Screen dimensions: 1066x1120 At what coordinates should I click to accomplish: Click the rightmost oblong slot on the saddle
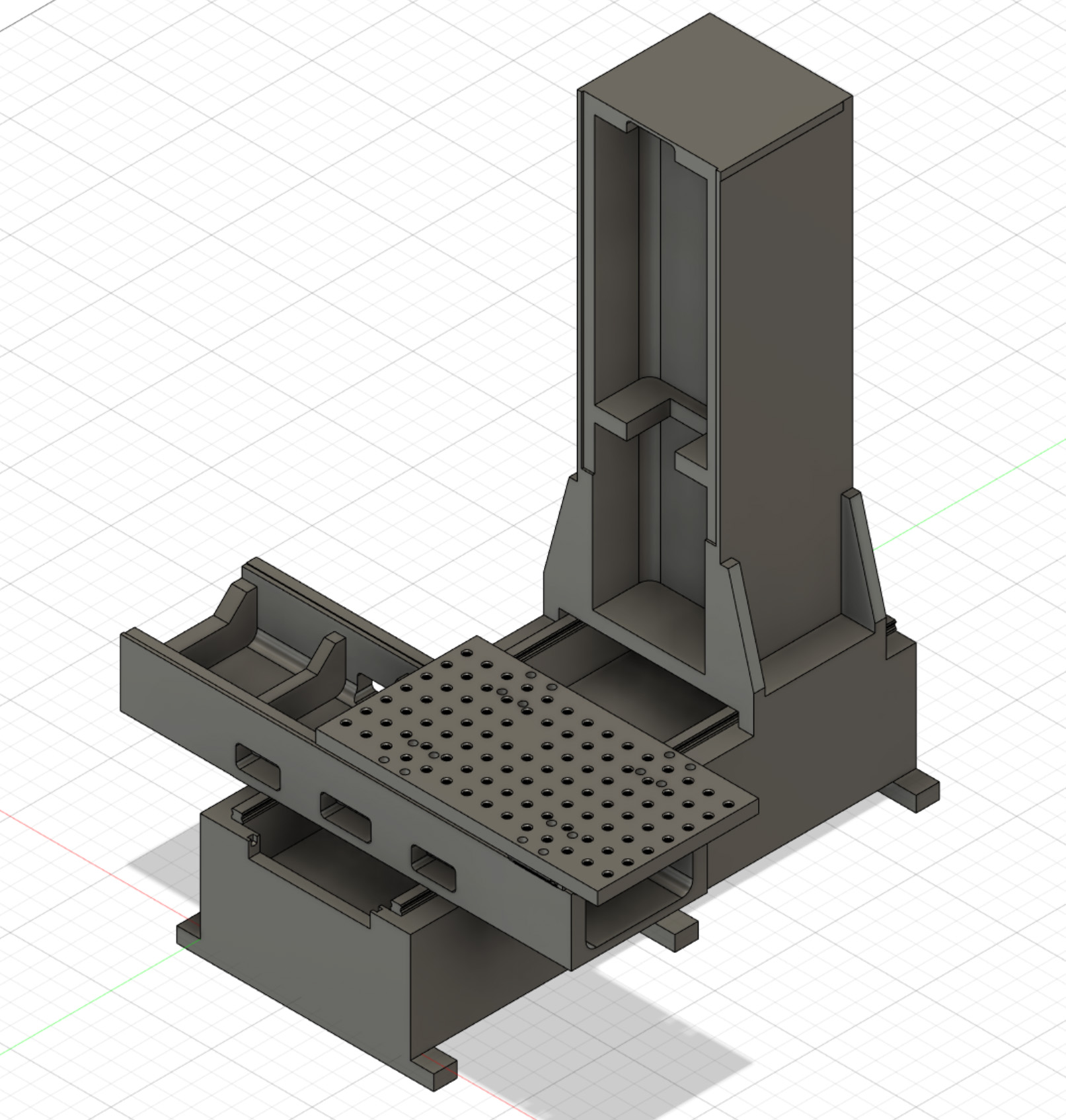[x=434, y=867]
